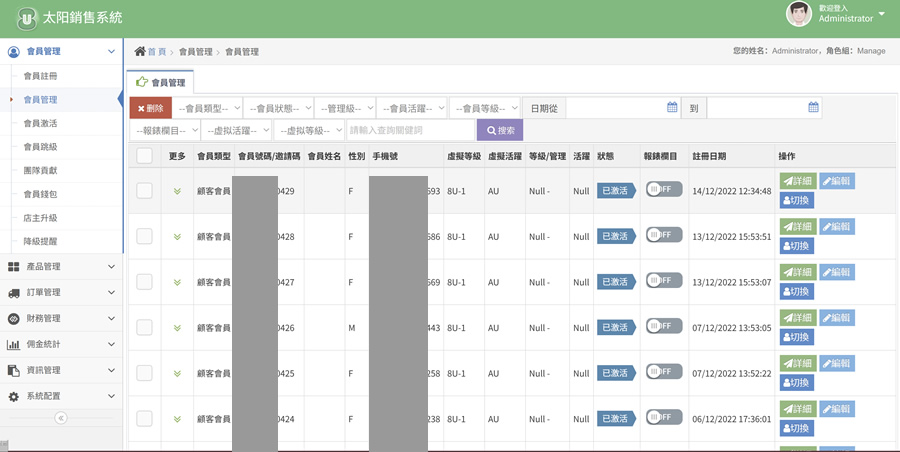This screenshot has width=900, height=452.
Task: Click the 已激活 status tag in first row
Action: (615, 191)
